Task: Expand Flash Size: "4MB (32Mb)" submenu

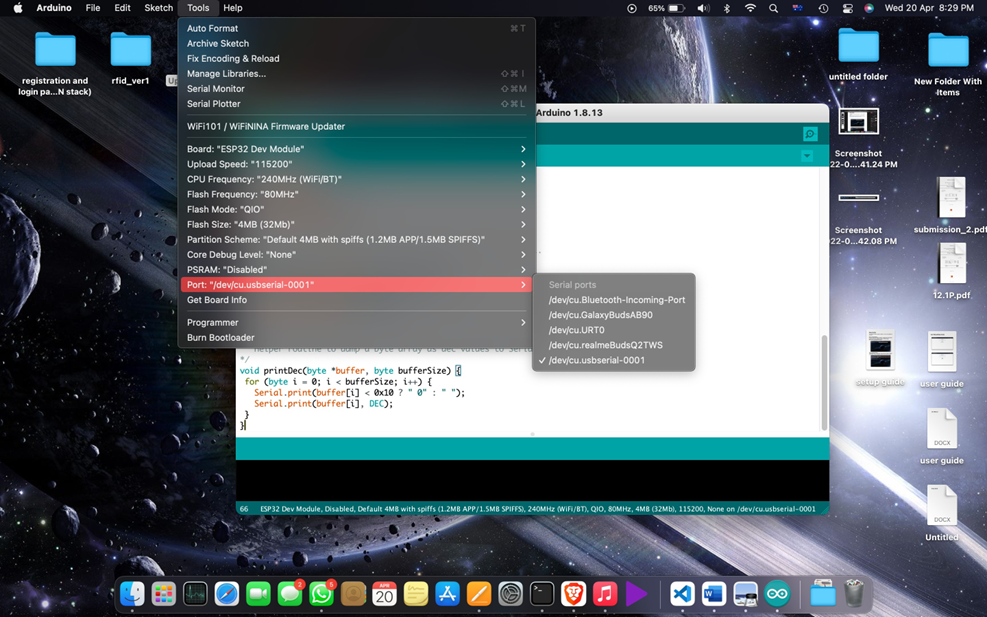Action: tap(356, 224)
